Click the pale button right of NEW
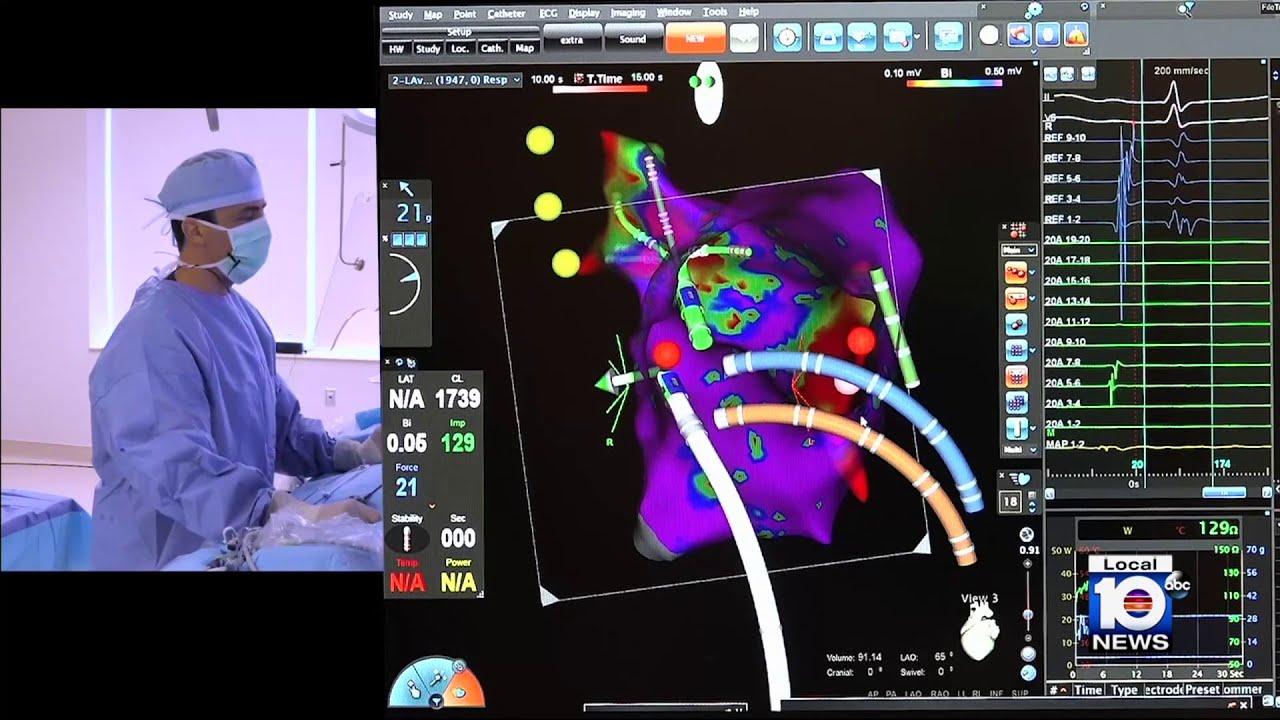Image resolution: width=1280 pixels, height=720 pixels. click(744, 38)
